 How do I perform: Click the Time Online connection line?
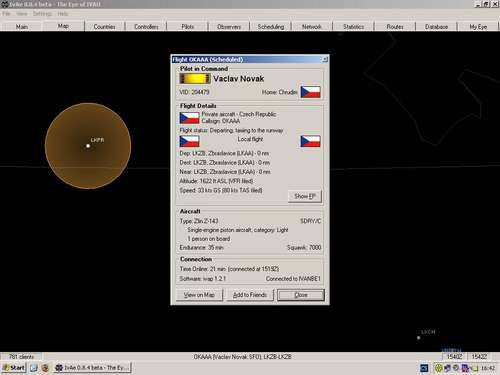(x=229, y=269)
